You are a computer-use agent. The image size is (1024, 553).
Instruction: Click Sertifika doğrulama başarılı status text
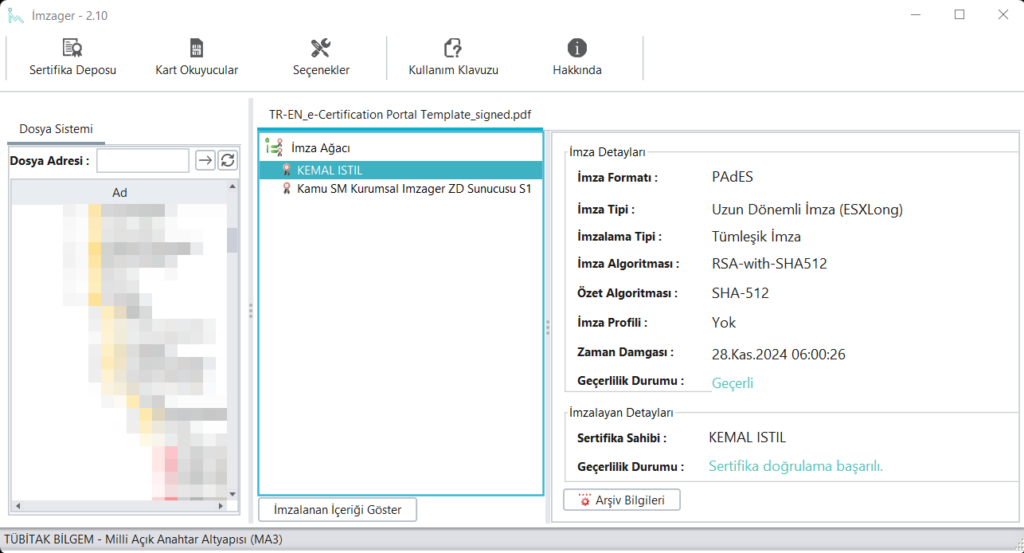click(795, 466)
